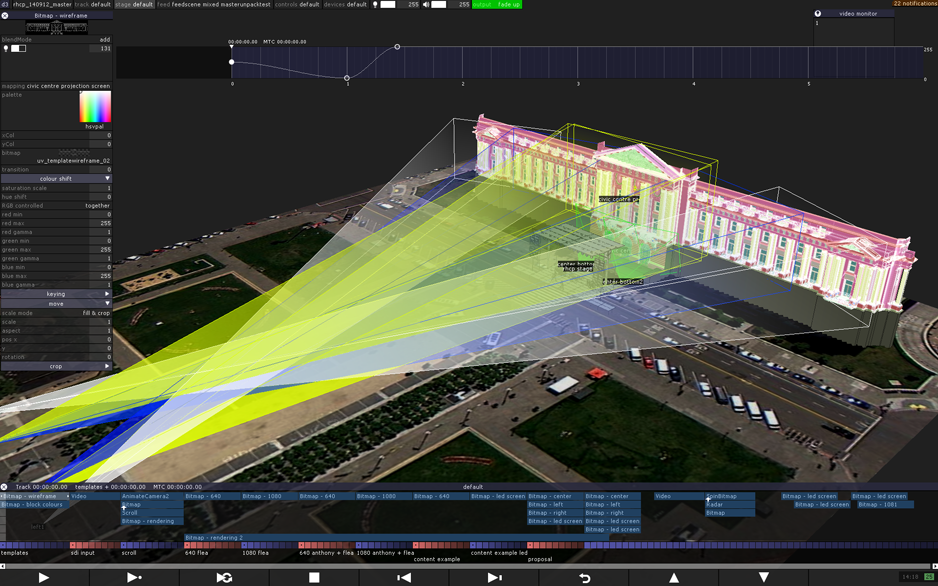Open the feed feedscene menu
The height and width of the screenshot is (586, 938).
[214, 4]
